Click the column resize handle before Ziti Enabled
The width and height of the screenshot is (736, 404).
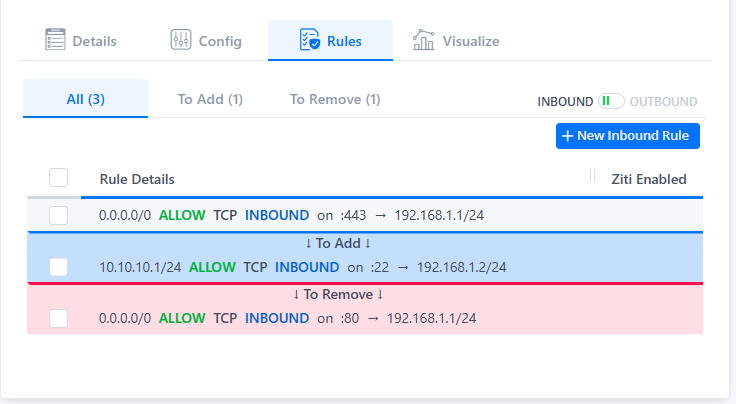pyautogui.click(x=593, y=178)
